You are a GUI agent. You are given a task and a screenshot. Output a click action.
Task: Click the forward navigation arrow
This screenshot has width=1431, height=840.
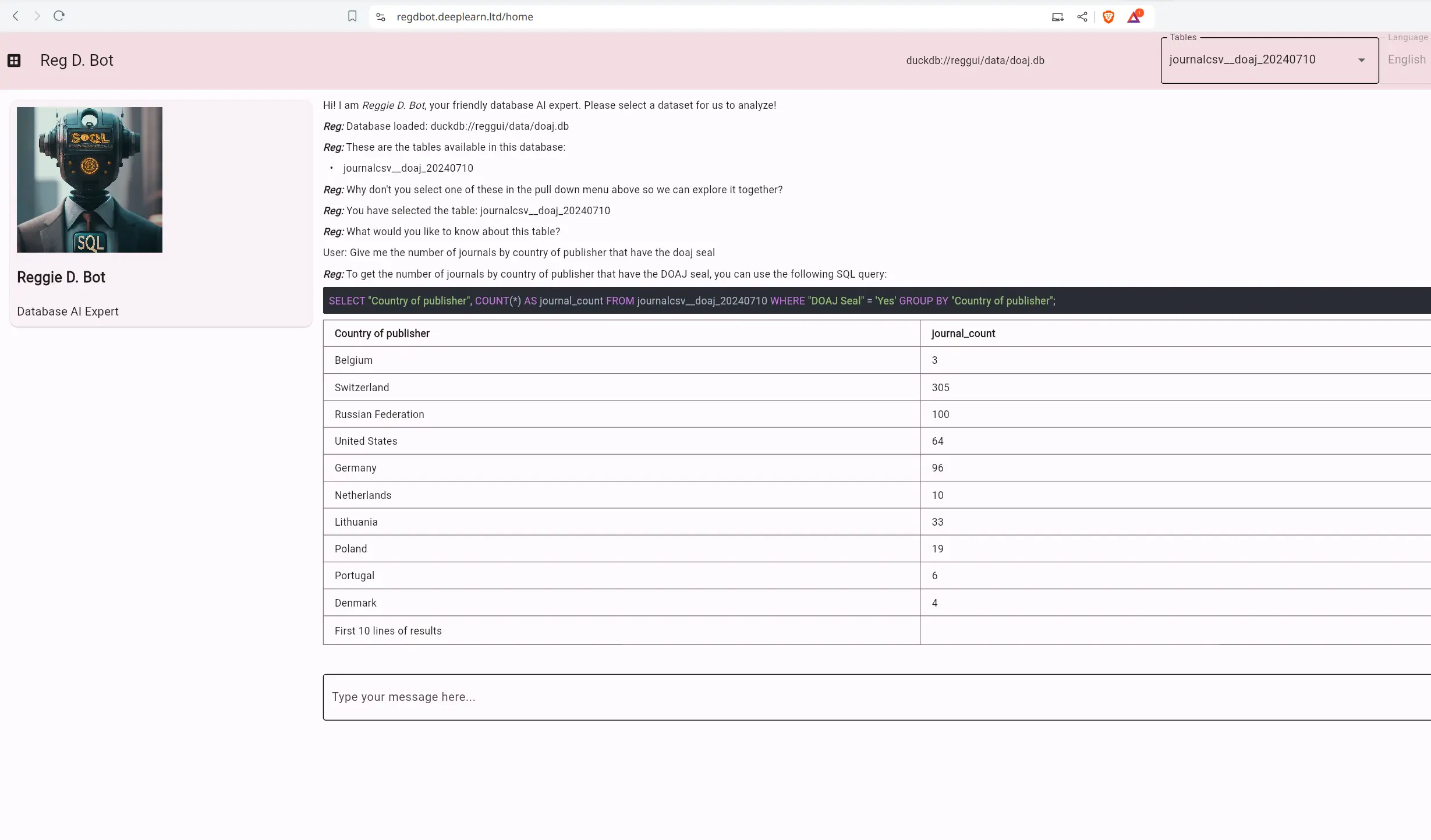point(37,16)
